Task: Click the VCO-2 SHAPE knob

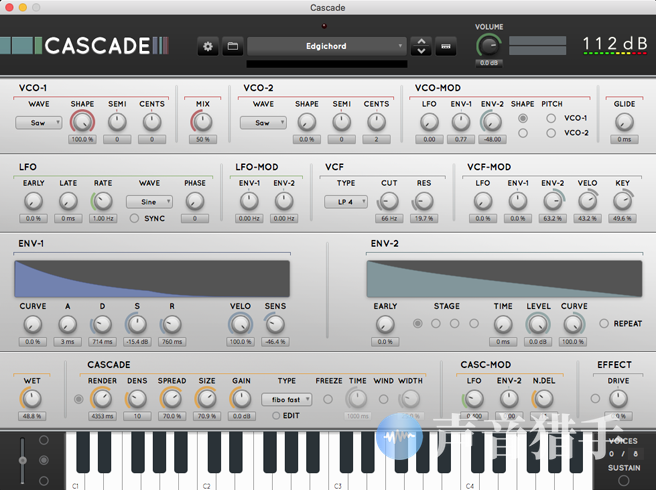Action: point(307,122)
